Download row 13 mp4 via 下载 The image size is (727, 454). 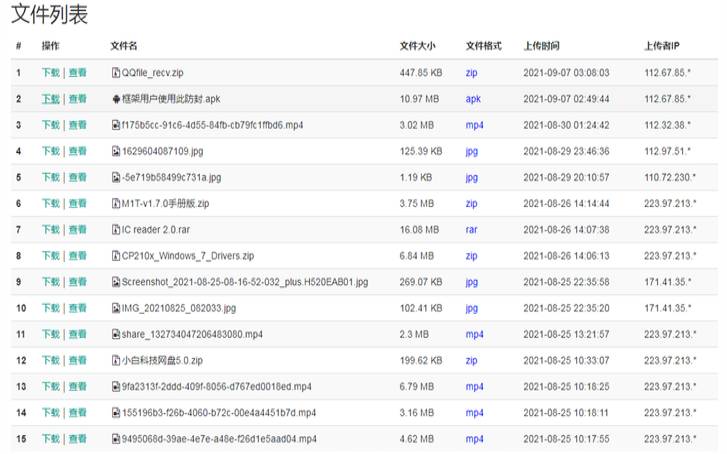[51, 386]
